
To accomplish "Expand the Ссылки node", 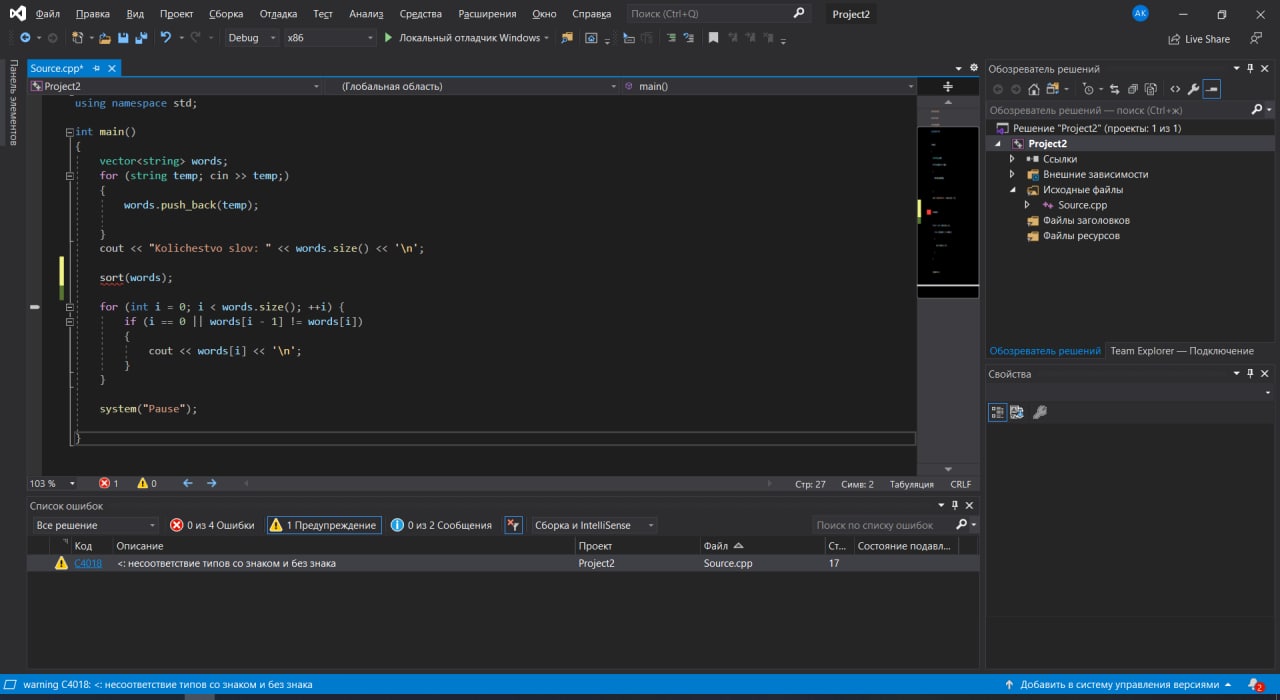I will coord(1012,159).
